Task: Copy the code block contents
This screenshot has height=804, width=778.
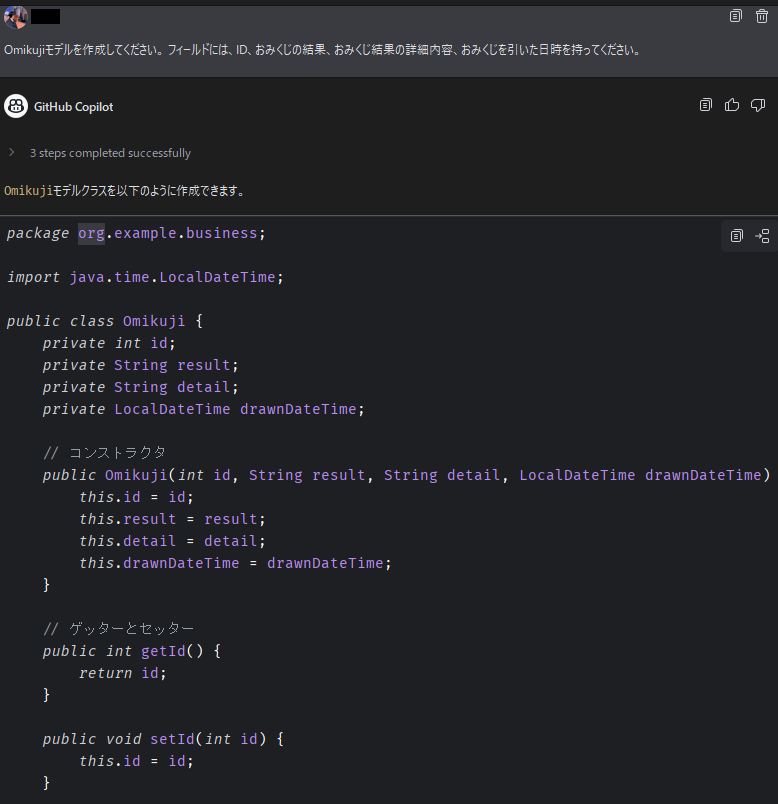Action: pyautogui.click(x=736, y=236)
